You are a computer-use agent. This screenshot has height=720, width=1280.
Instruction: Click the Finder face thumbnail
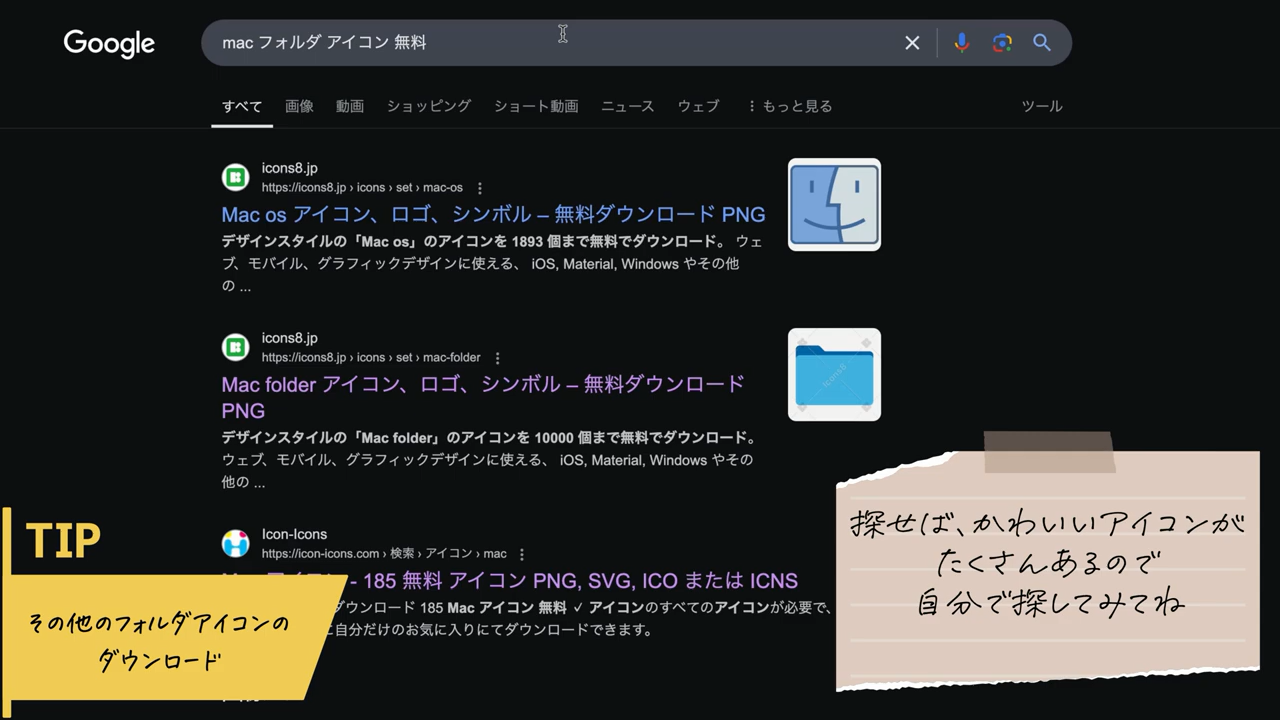[834, 205]
